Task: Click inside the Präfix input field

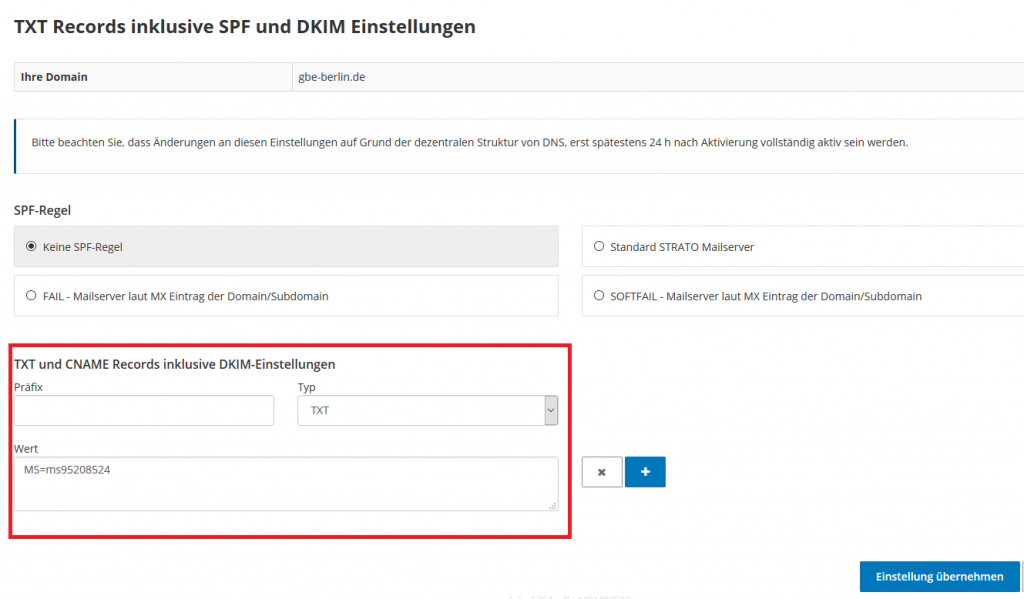Action: pos(143,410)
